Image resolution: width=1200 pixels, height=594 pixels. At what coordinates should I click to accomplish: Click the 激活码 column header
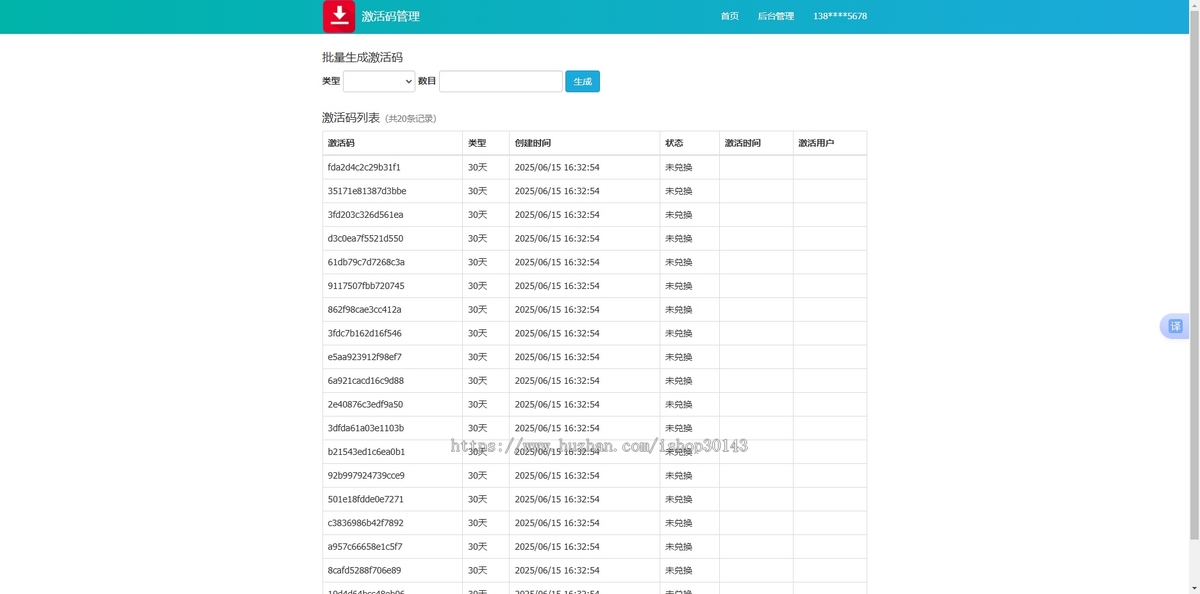tap(341, 143)
